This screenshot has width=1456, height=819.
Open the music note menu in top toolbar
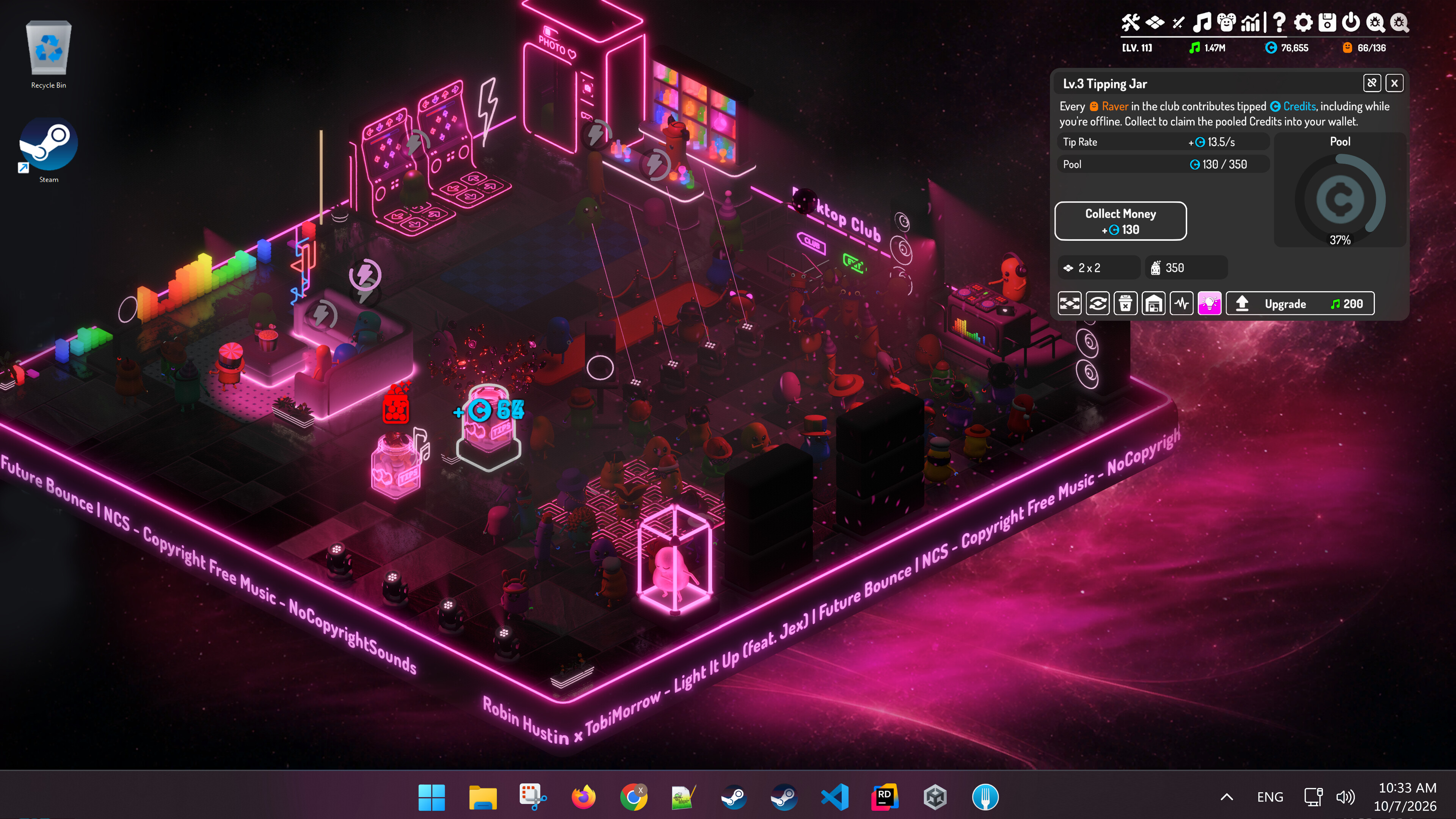(x=1202, y=23)
